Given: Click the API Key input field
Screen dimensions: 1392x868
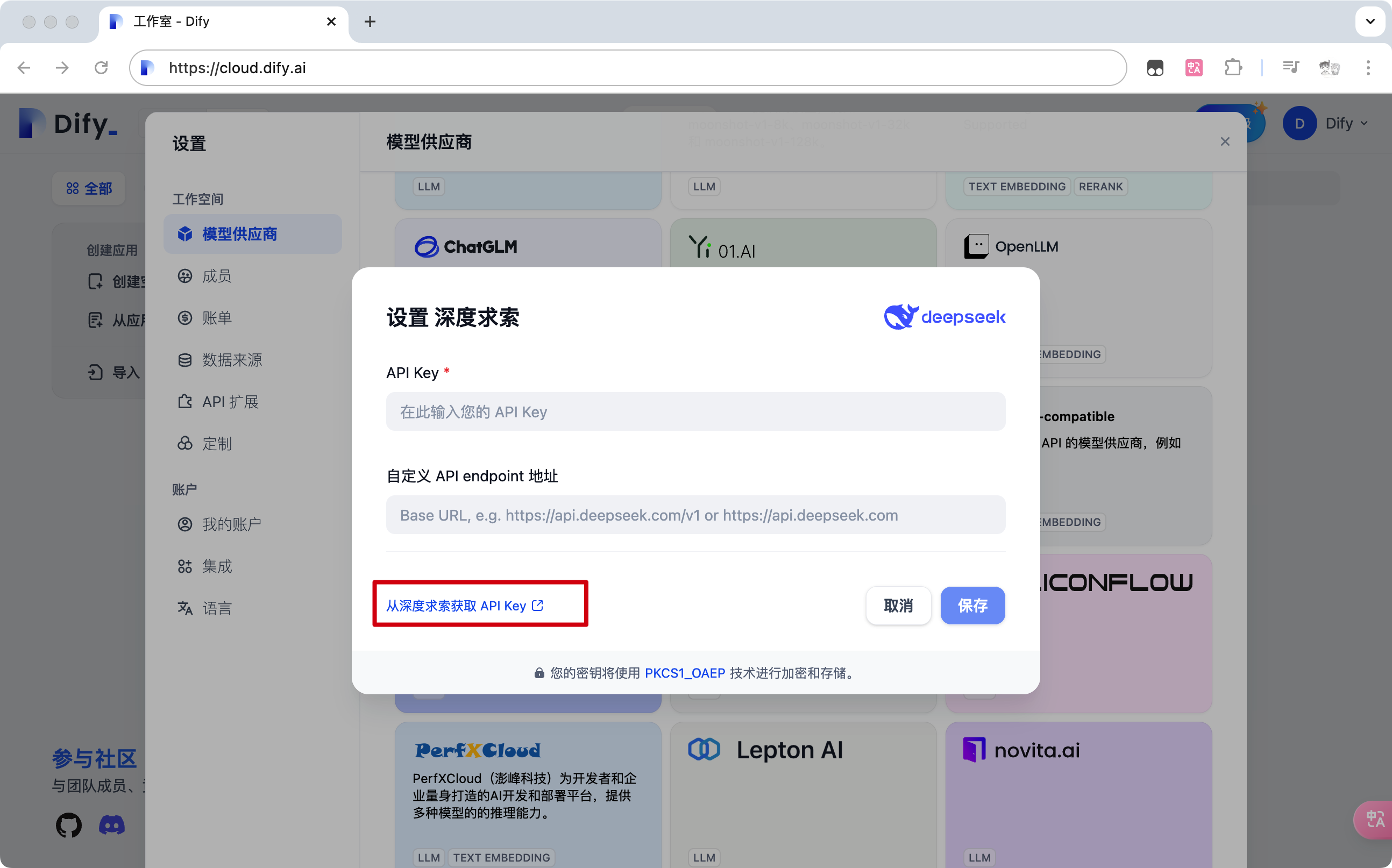Looking at the screenshot, I should 695,411.
